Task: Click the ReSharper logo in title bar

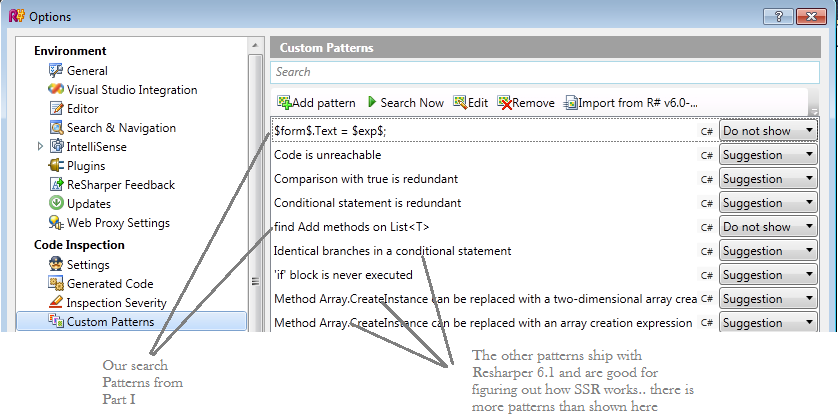Action: tap(17, 17)
